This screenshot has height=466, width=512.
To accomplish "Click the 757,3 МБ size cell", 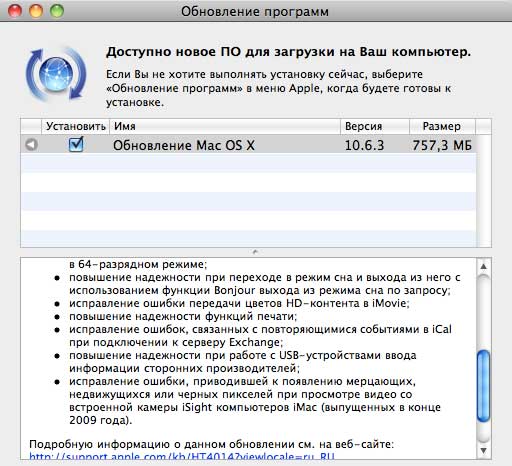I will tap(442, 145).
